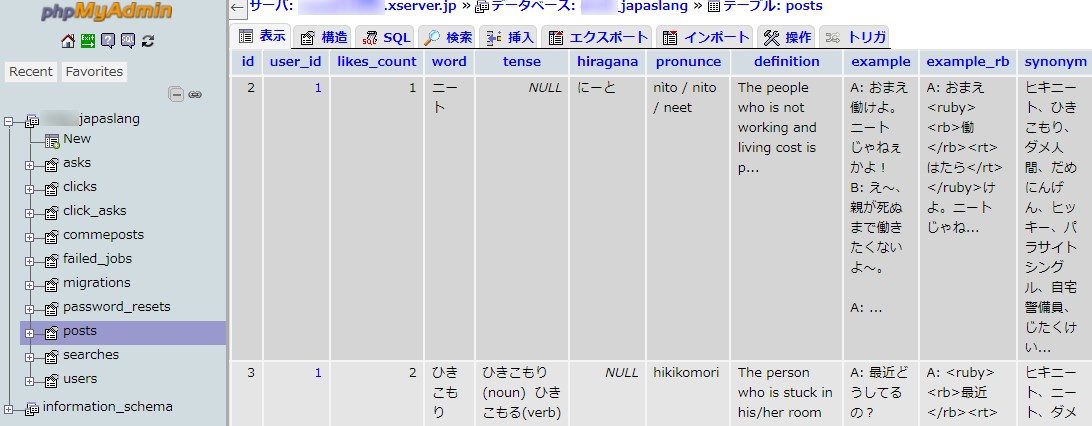Open the 構造 (Structure) tab
The width and height of the screenshot is (1092, 426).
coord(323,38)
